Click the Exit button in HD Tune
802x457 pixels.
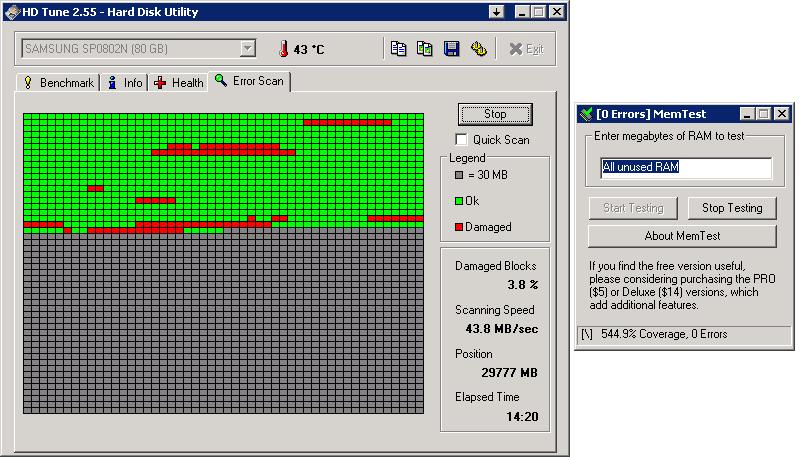coord(526,49)
